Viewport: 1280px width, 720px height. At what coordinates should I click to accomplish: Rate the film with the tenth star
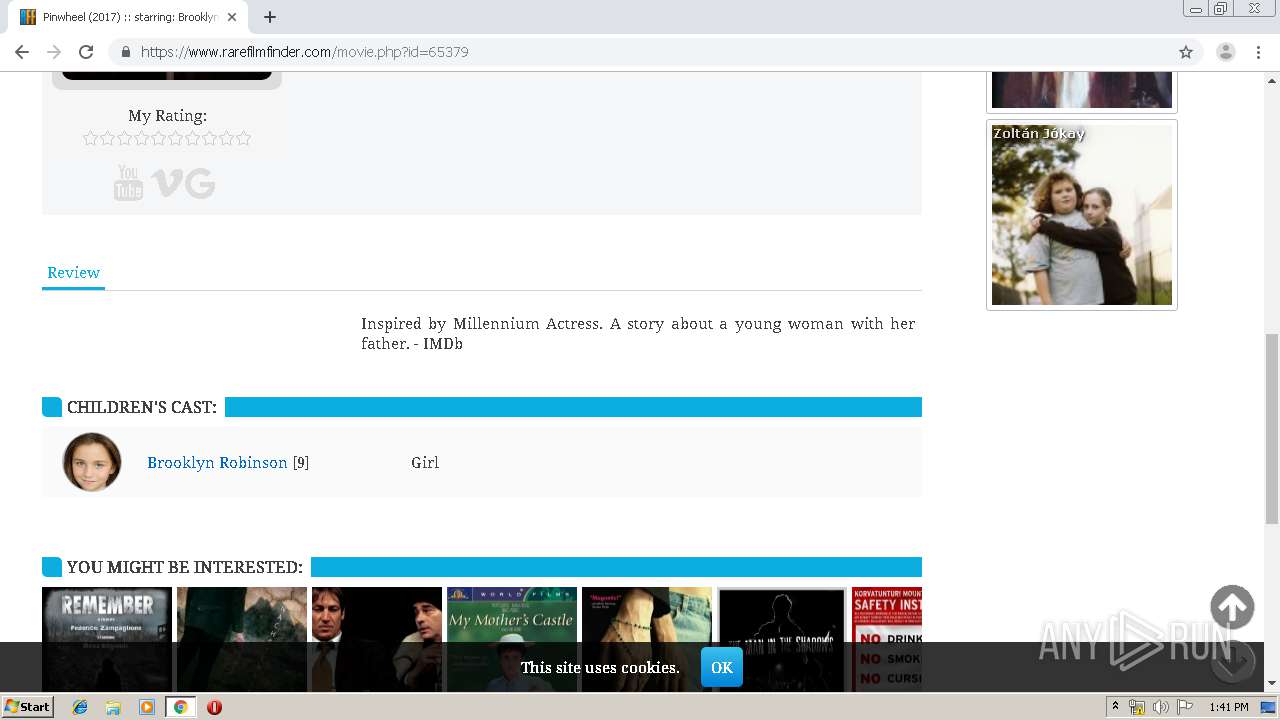(x=243, y=138)
